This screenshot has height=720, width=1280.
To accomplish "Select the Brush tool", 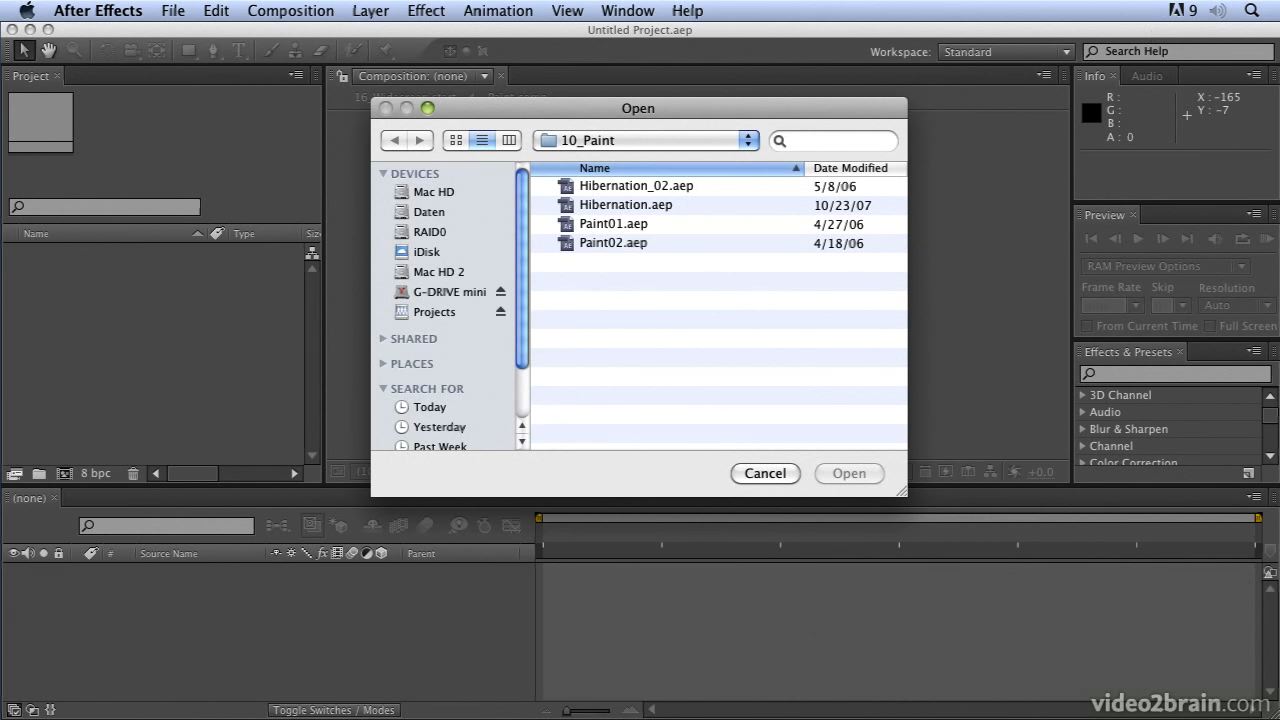I will coord(272,50).
